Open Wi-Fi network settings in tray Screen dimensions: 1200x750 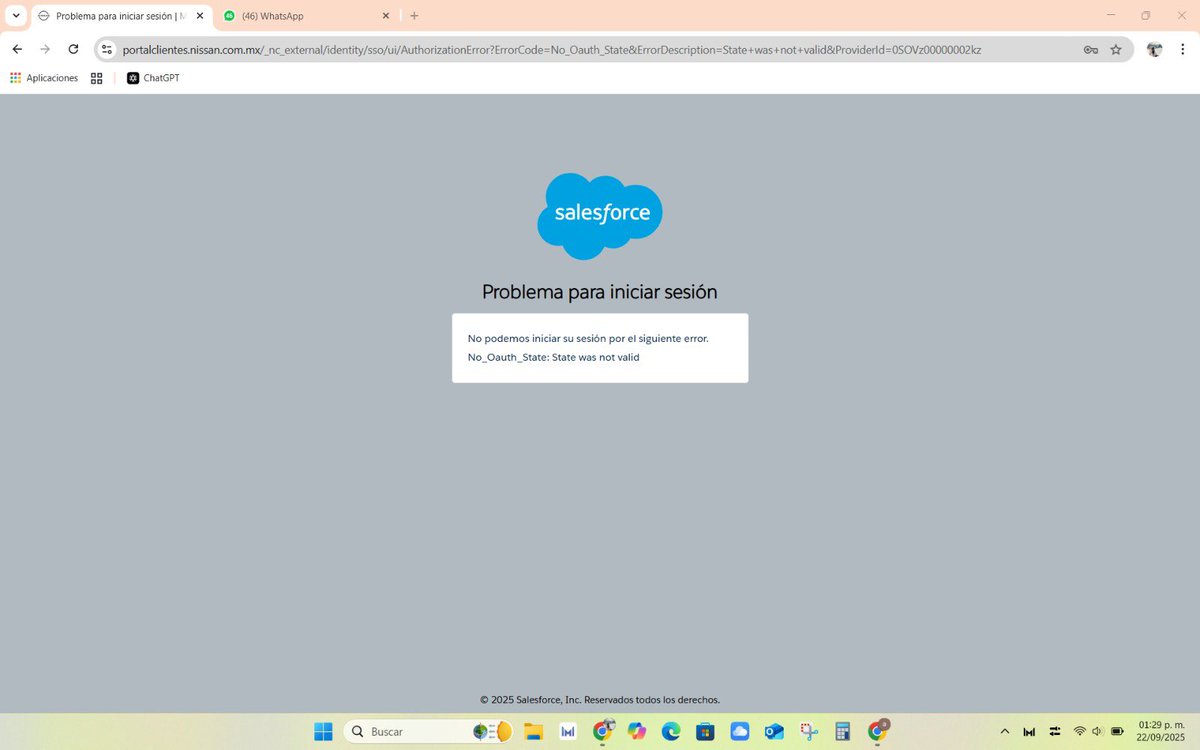click(x=1079, y=732)
